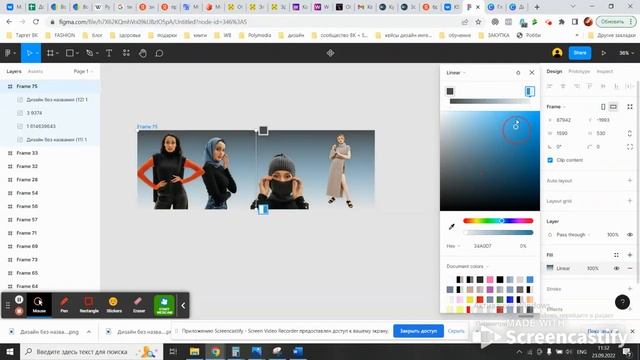Open the Linear gradient type dropdown

pyautogui.click(x=456, y=73)
